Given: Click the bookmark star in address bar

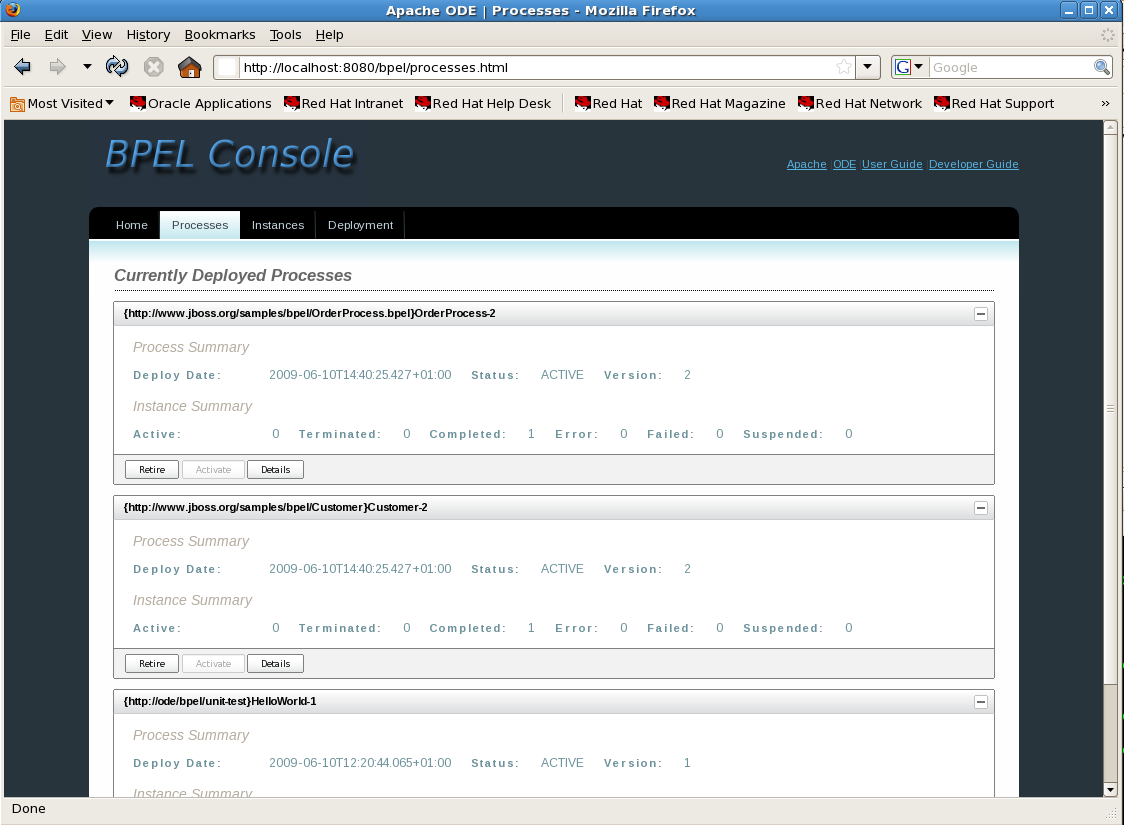Looking at the screenshot, I should [844, 67].
